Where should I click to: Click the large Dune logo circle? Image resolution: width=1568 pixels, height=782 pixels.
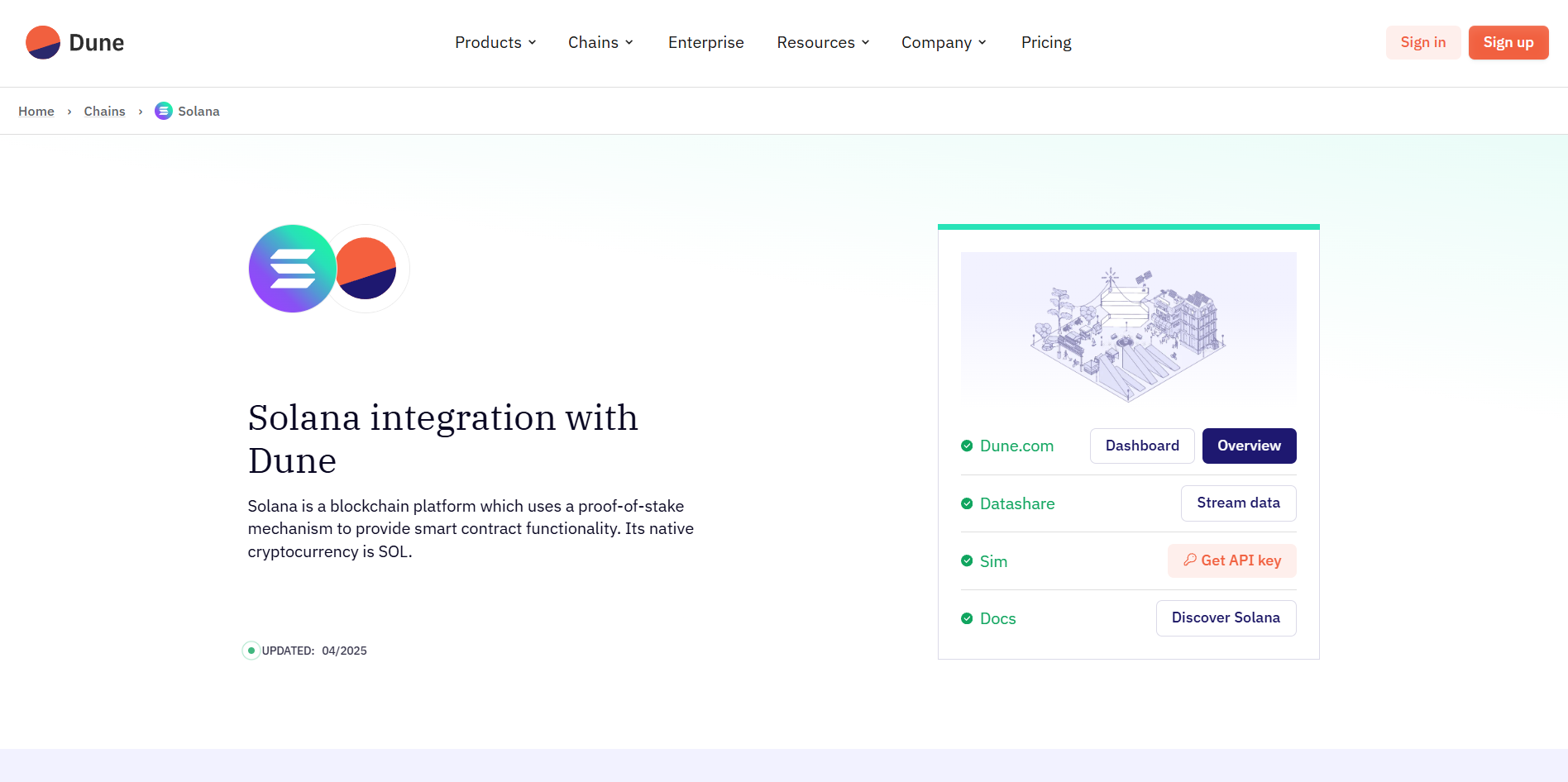pos(366,269)
